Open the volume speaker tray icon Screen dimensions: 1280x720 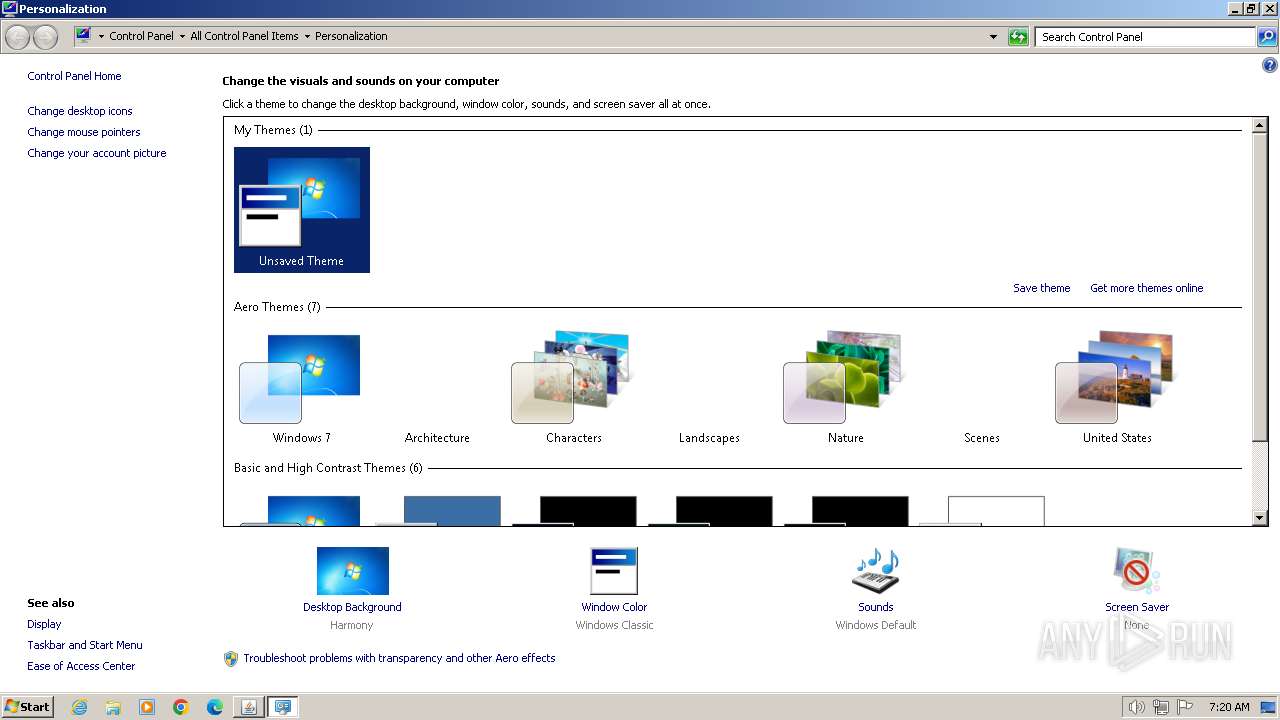[x=1136, y=707]
